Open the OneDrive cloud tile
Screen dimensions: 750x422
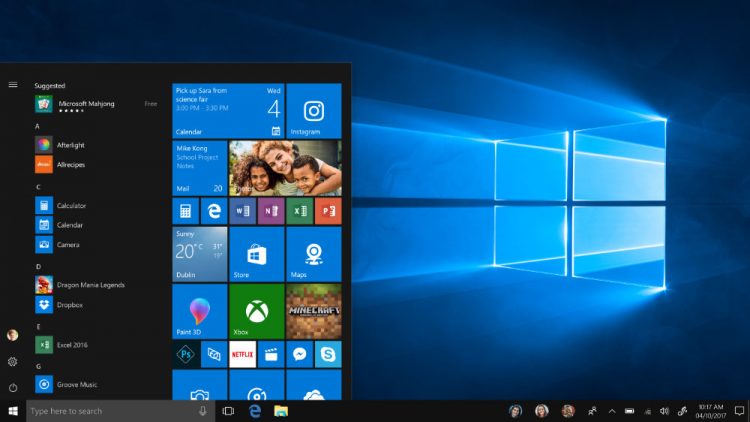[314, 385]
